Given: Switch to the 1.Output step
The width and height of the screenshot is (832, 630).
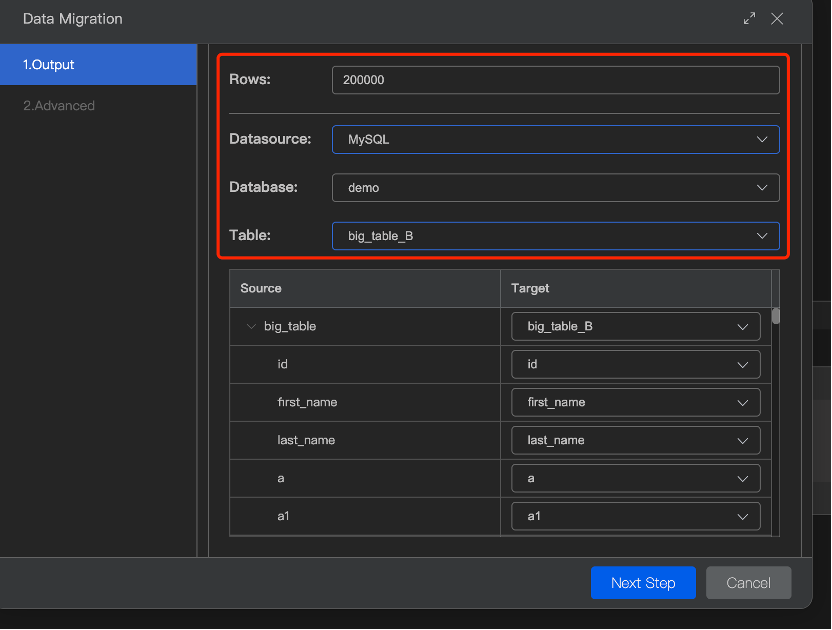Looking at the screenshot, I should [98, 65].
